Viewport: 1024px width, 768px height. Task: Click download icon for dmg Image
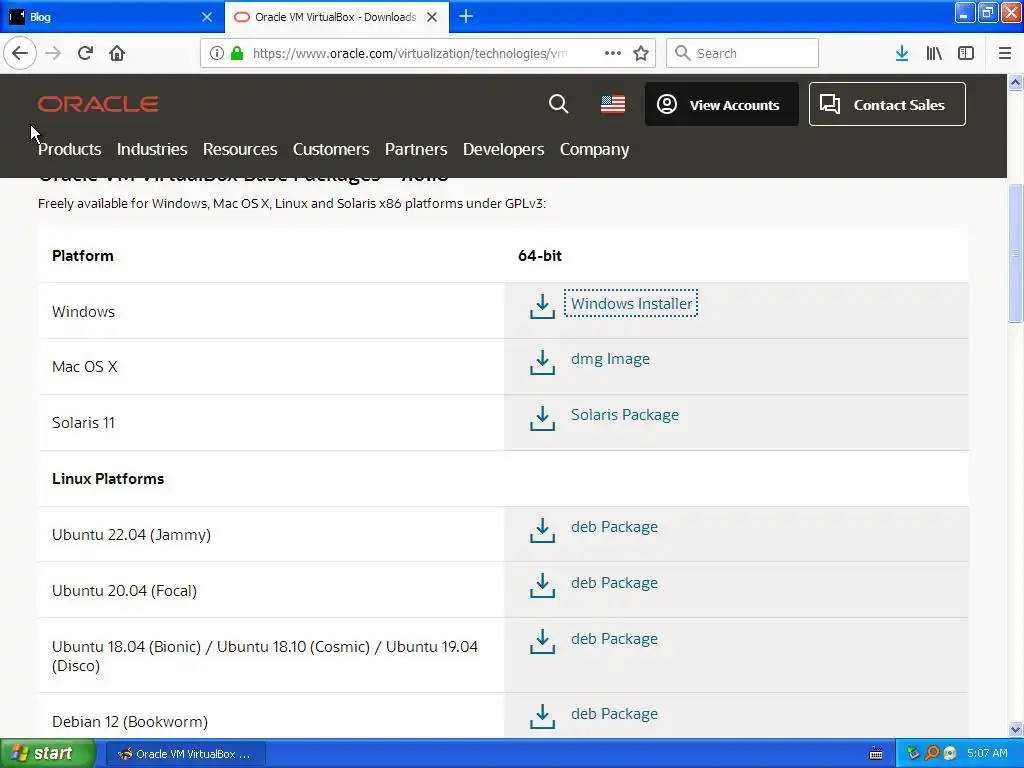(x=542, y=362)
